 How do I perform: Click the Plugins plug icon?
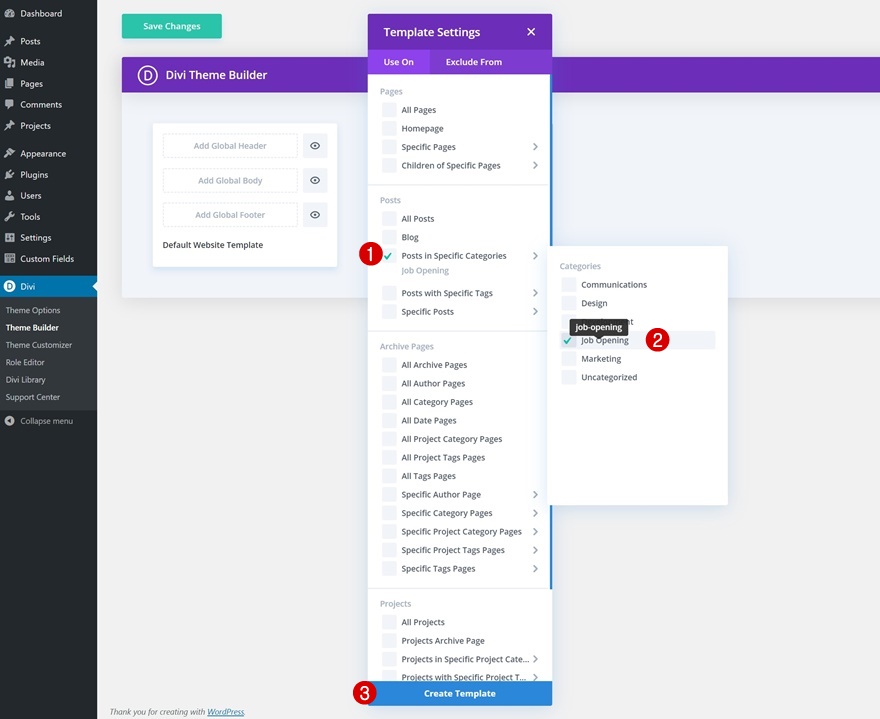pyautogui.click(x=10, y=175)
